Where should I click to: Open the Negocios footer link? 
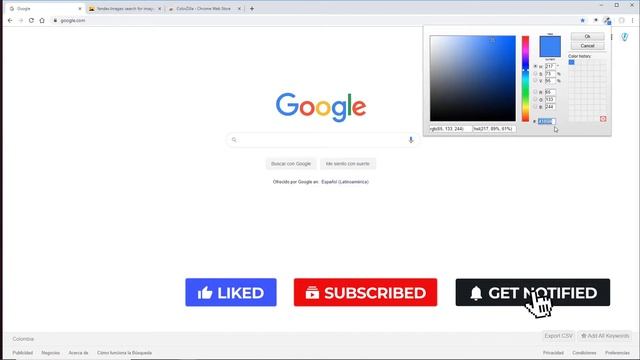(51, 353)
